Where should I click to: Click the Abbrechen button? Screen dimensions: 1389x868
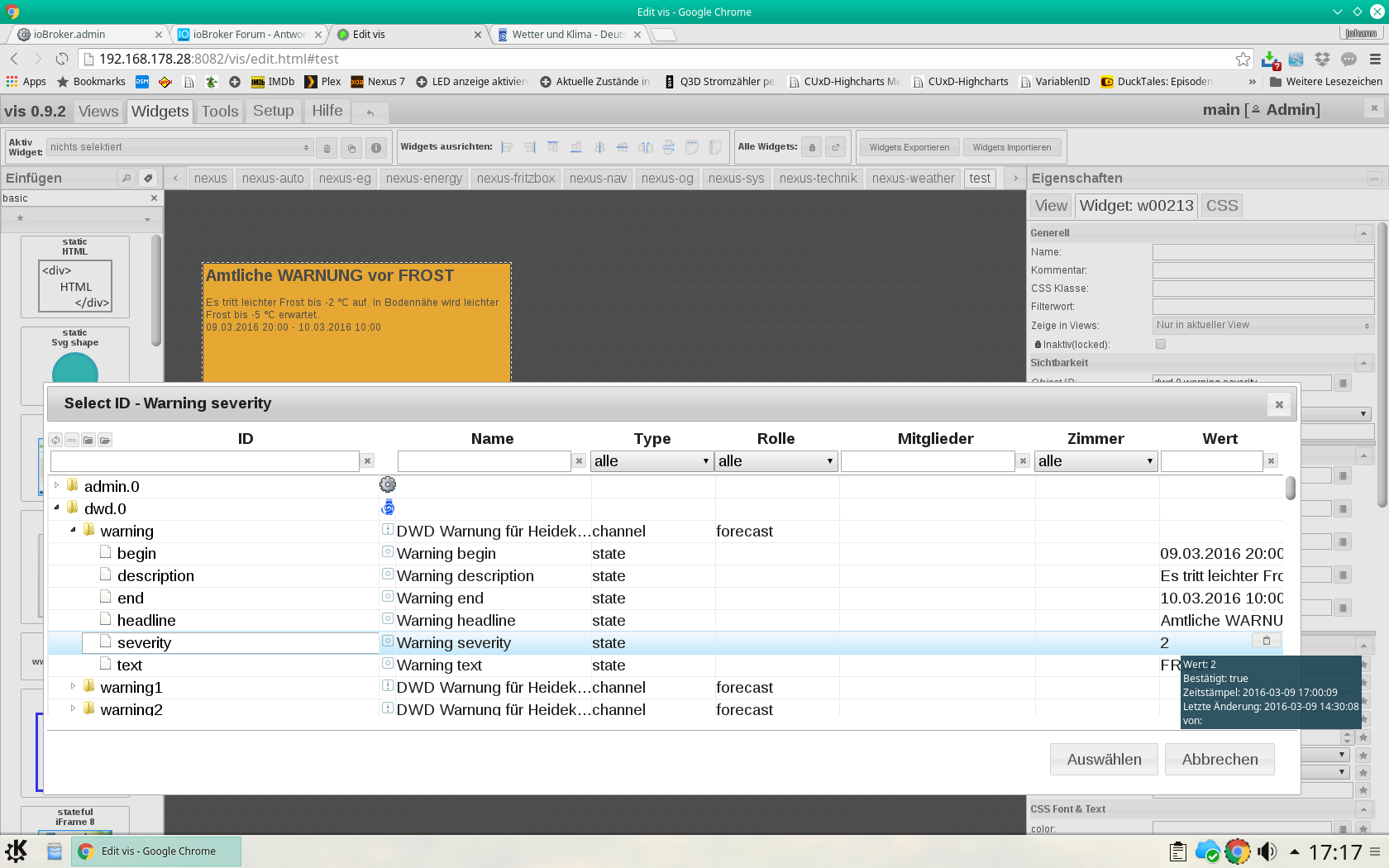pyautogui.click(x=1220, y=759)
